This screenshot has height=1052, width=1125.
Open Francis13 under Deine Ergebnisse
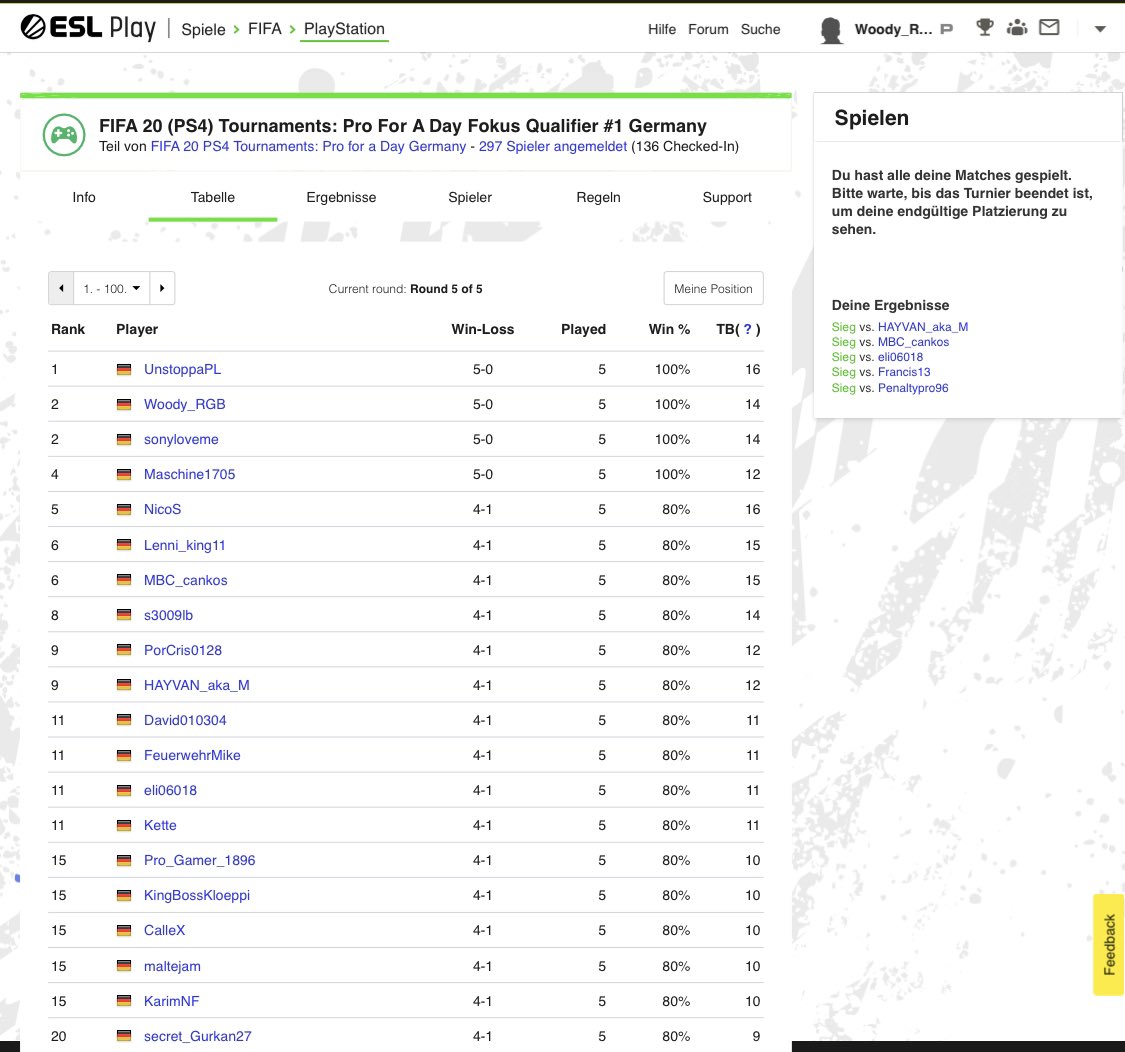pos(904,372)
